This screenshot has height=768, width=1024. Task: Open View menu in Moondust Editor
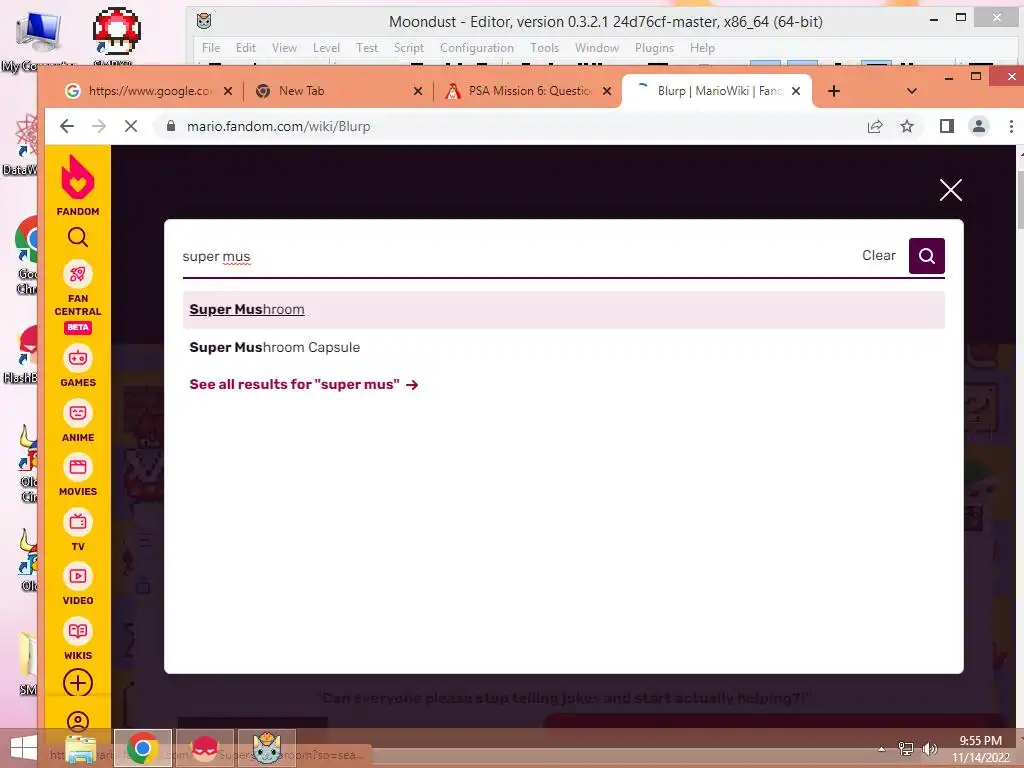pyautogui.click(x=284, y=48)
